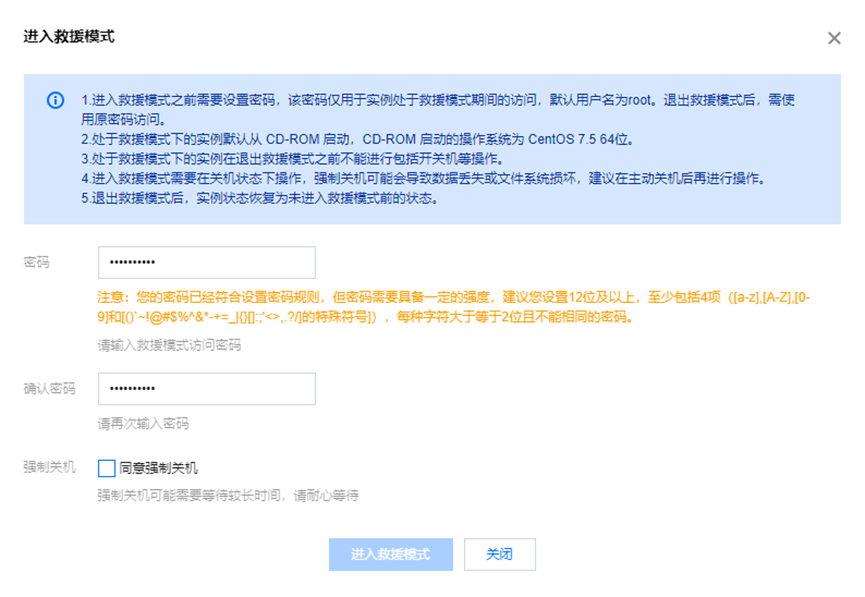The image size is (865, 597).
Task: Tick the 同意强制关机 checkbox
Action: coord(106,468)
